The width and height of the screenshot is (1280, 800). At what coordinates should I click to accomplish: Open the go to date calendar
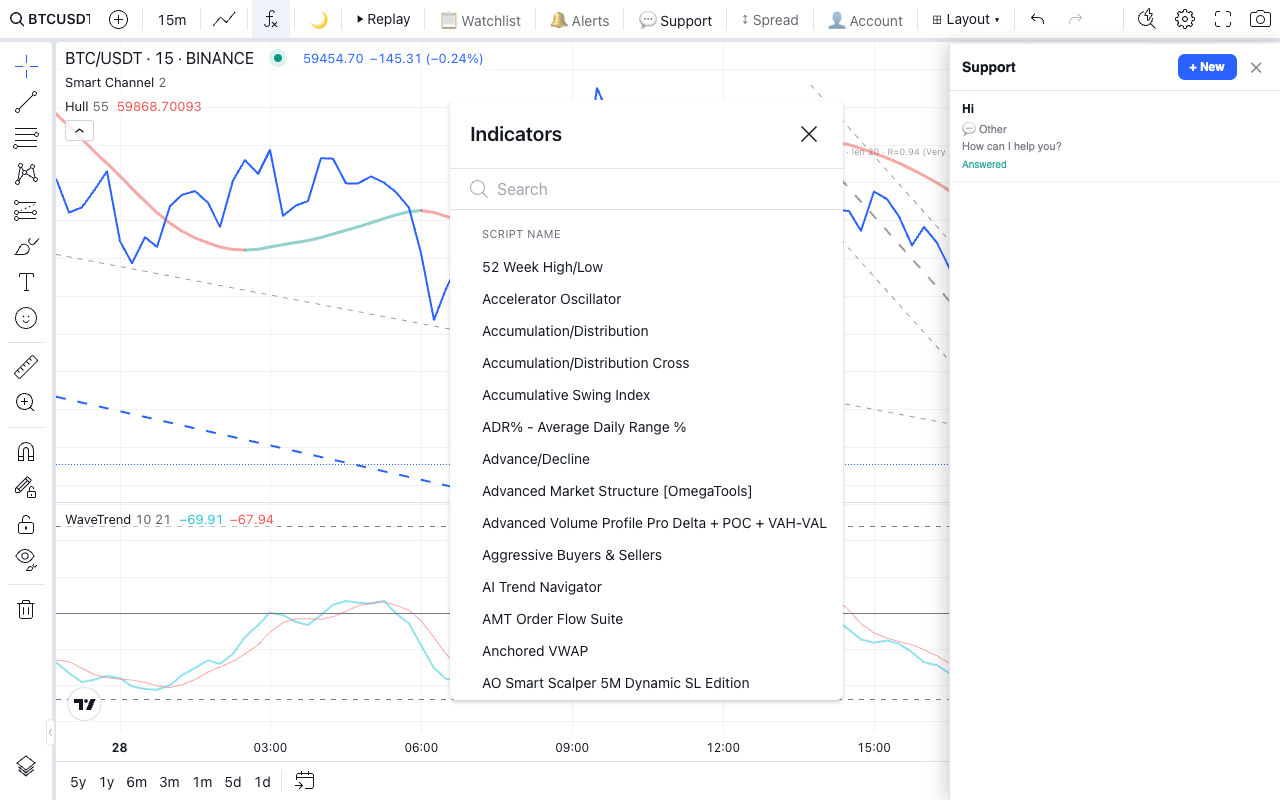pyautogui.click(x=305, y=781)
